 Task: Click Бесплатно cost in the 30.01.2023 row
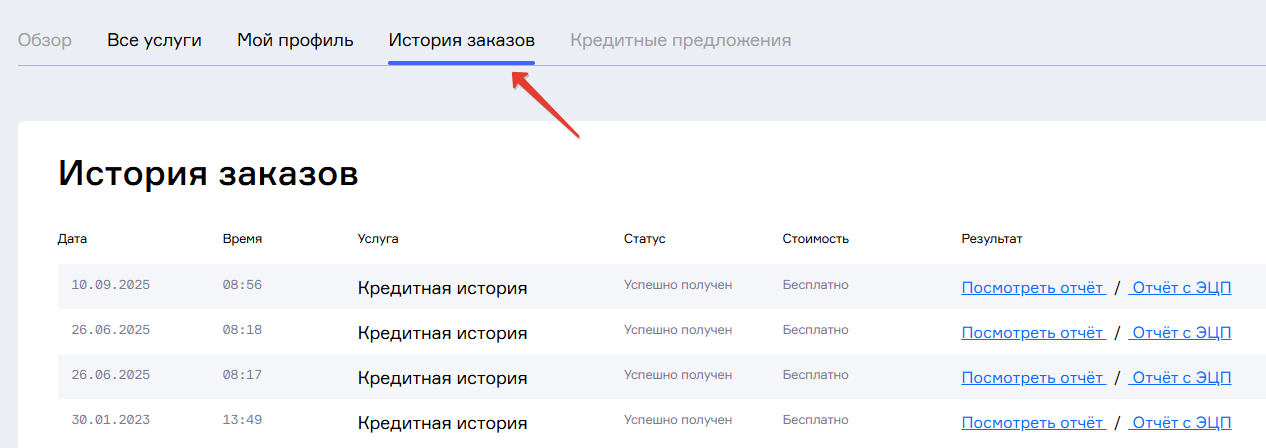tap(816, 420)
